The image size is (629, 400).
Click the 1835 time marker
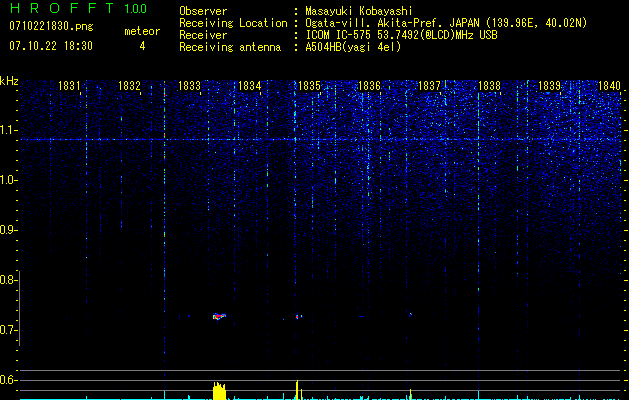pyautogui.click(x=309, y=86)
